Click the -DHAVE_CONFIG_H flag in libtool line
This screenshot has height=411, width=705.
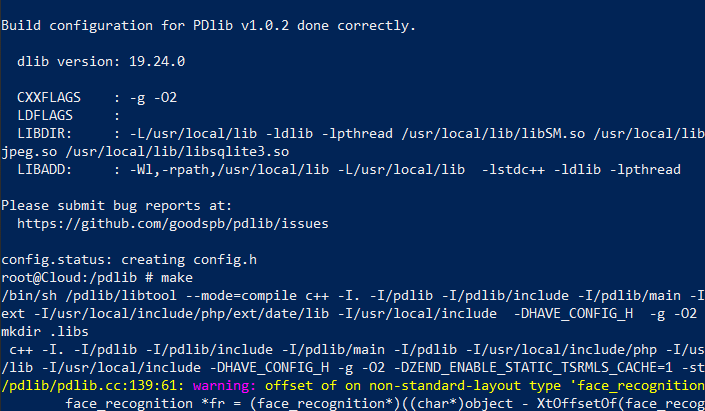(573, 313)
